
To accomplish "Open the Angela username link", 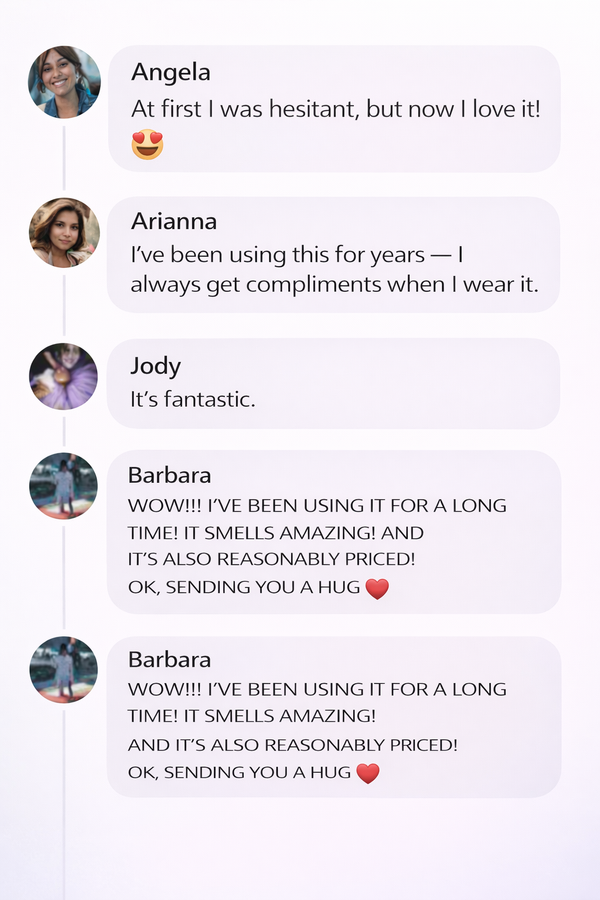I will (171, 73).
